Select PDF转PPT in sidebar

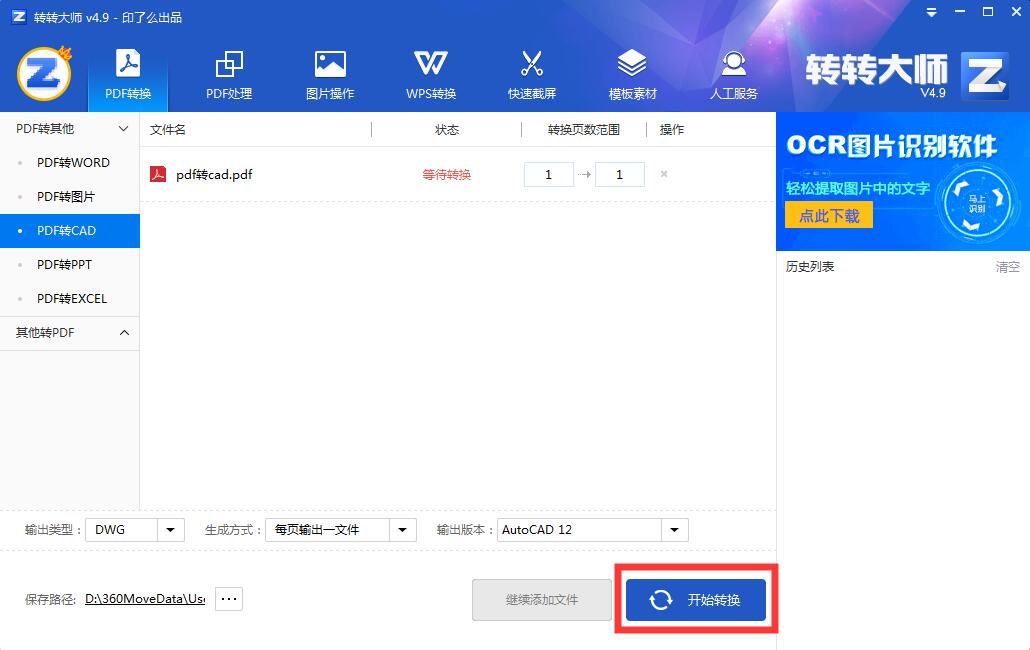tap(70, 265)
